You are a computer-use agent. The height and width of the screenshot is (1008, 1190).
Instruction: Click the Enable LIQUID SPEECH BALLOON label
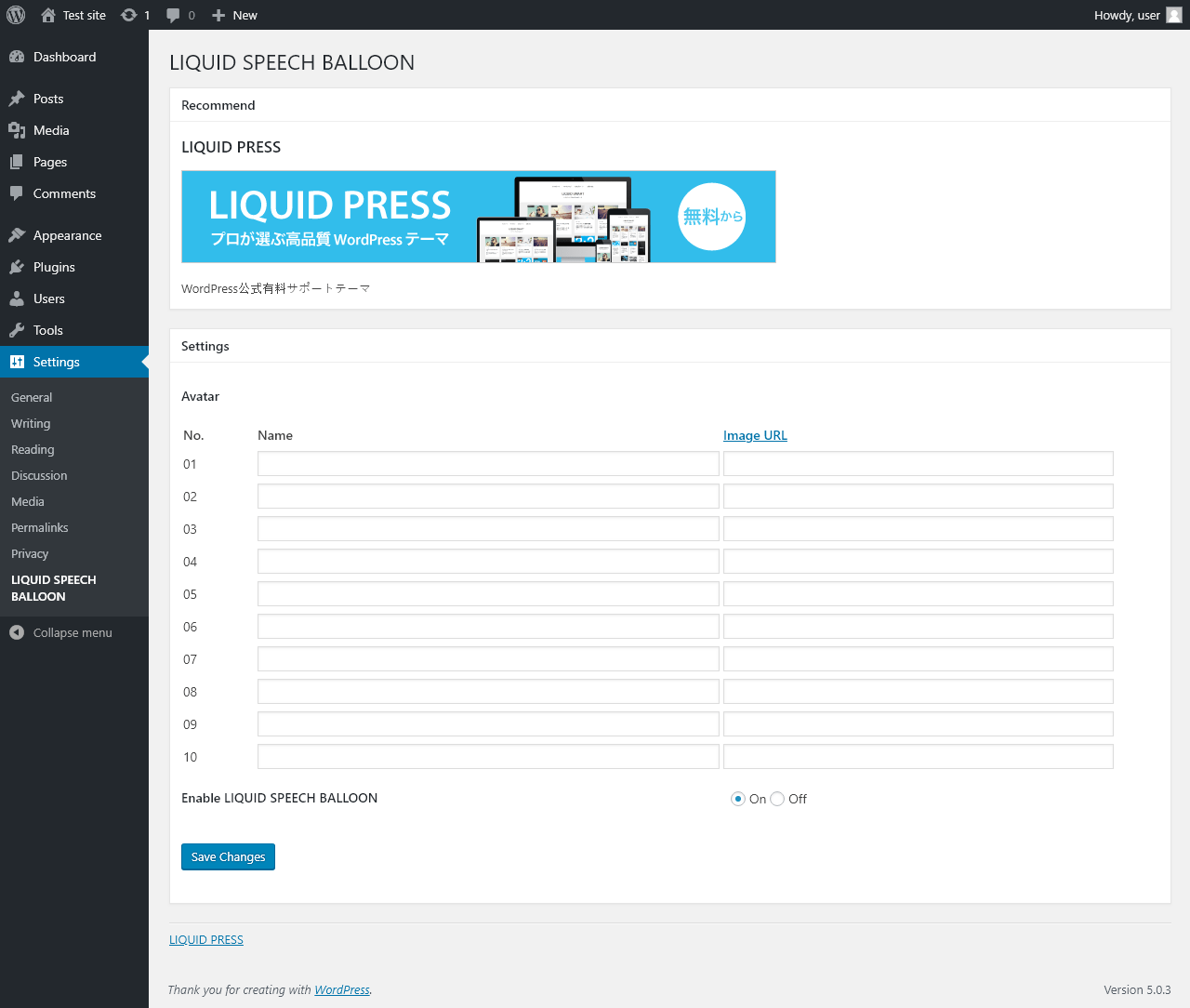coord(279,798)
